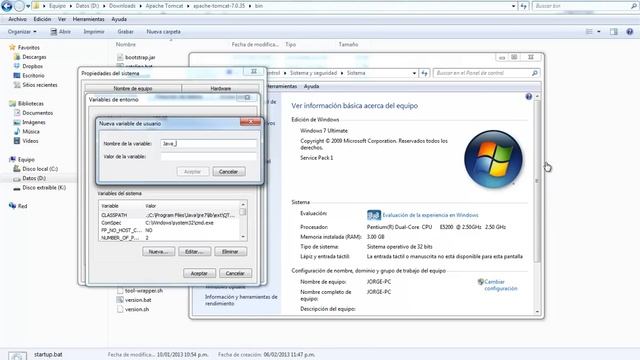Select the version.bat file

(138, 300)
